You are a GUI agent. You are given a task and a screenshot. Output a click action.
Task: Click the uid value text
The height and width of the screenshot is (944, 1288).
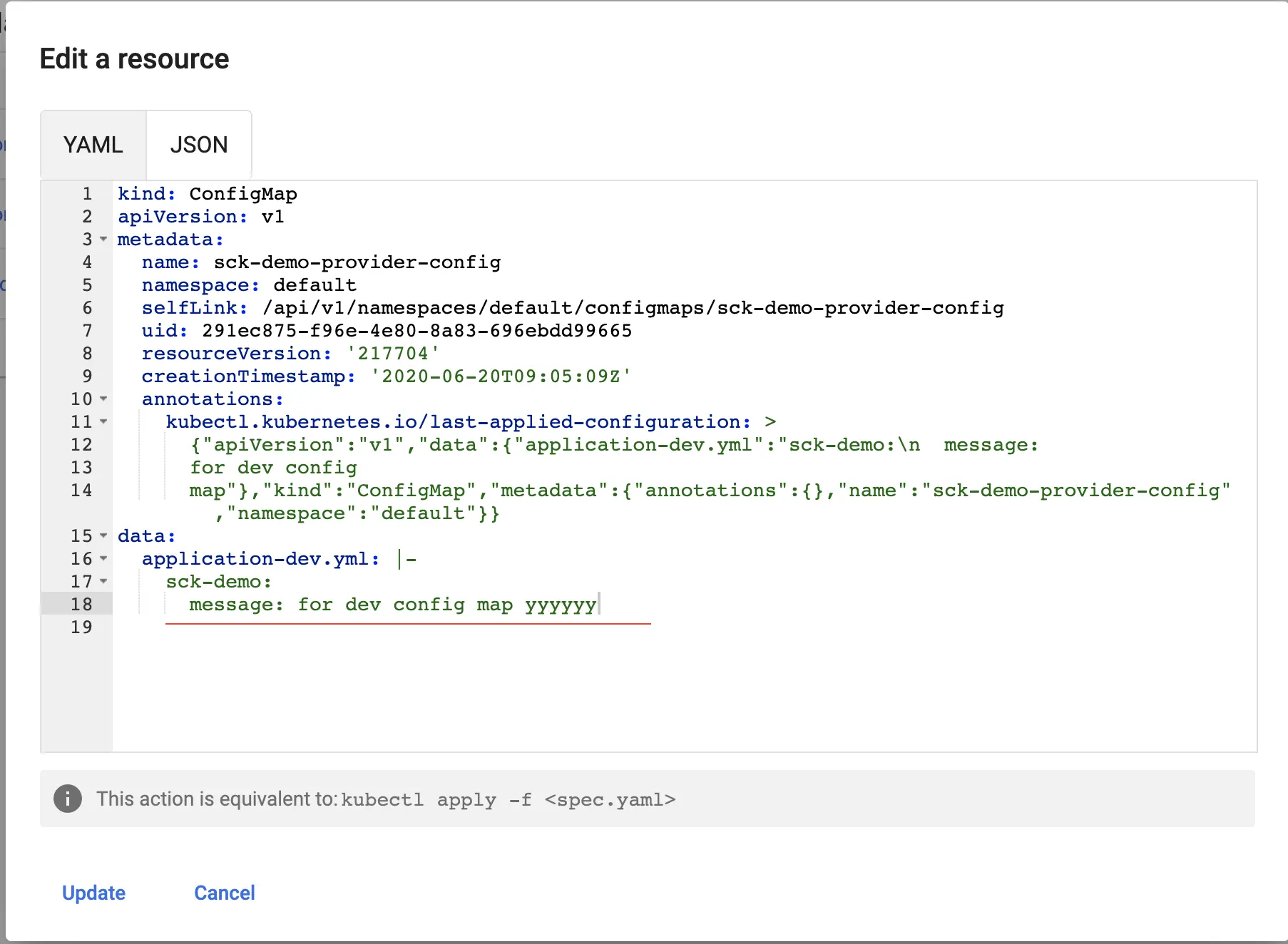[x=417, y=331]
